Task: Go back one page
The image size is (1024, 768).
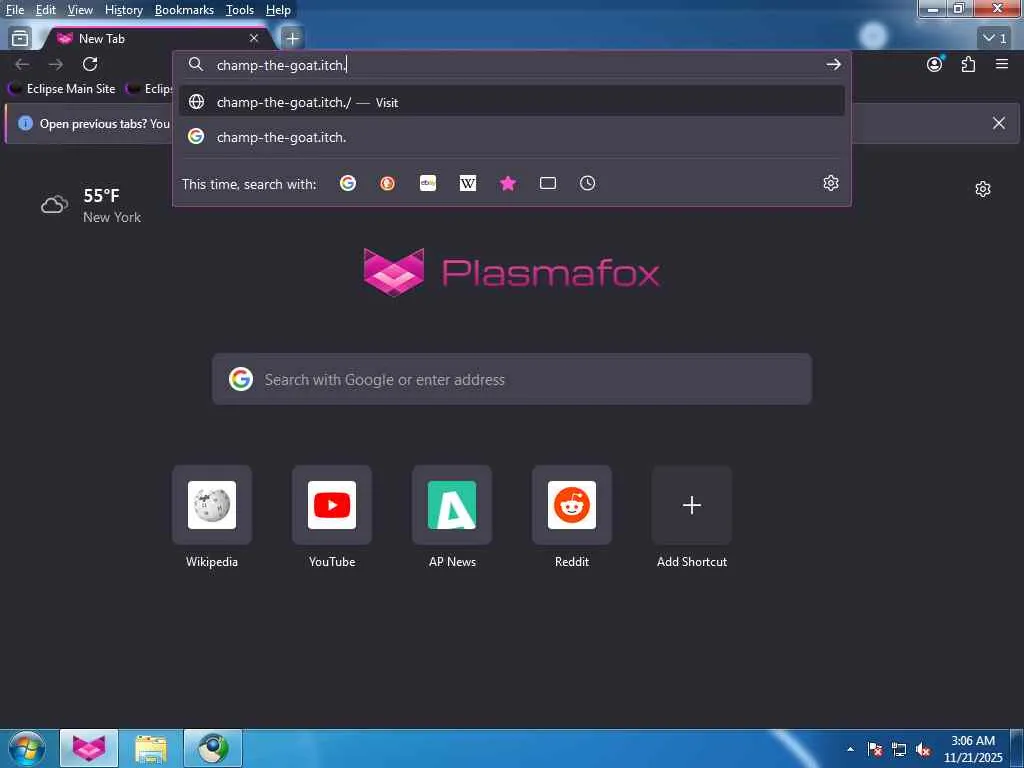Action: 22,64
